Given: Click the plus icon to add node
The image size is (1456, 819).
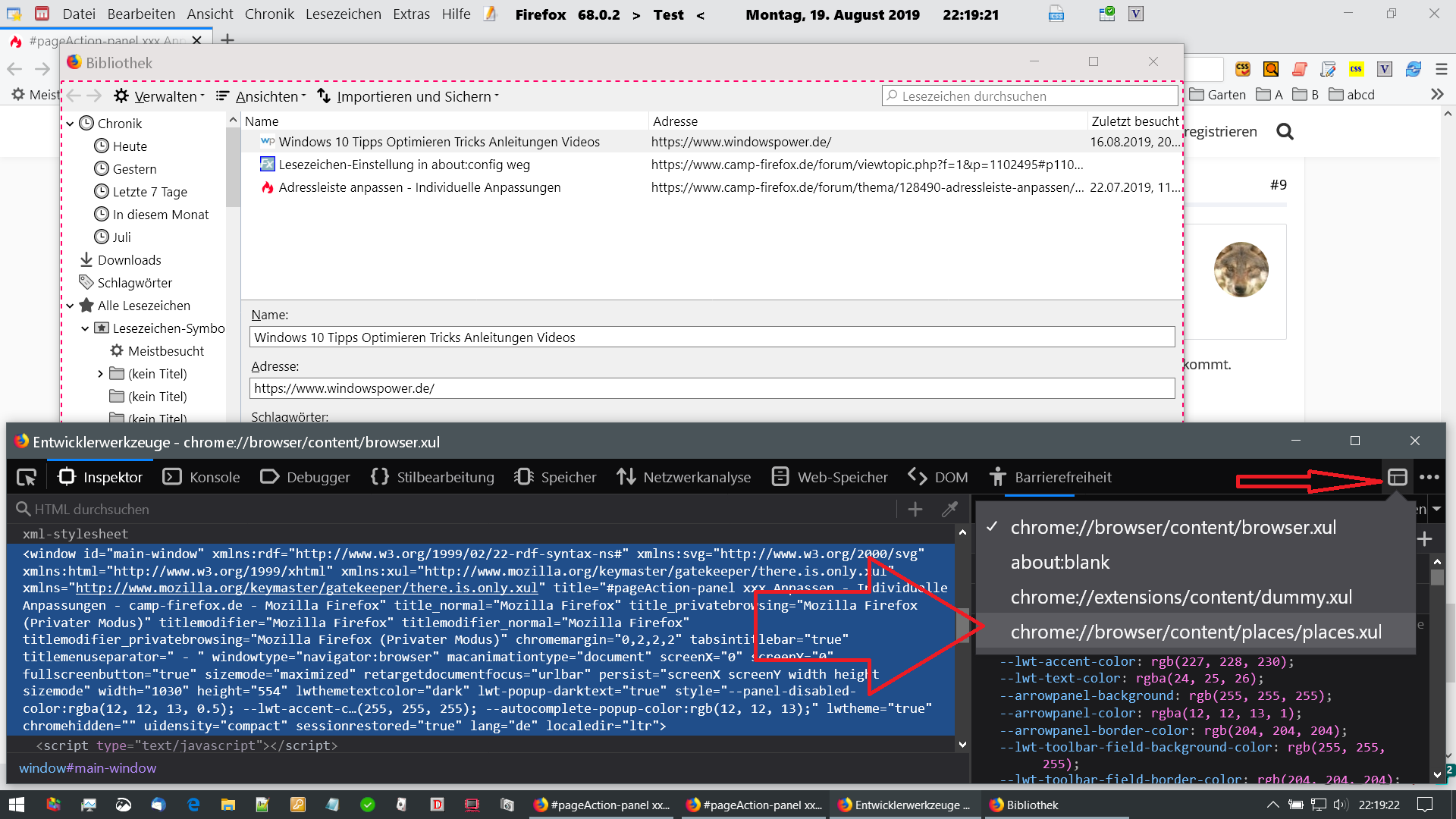Looking at the screenshot, I should [x=915, y=510].
